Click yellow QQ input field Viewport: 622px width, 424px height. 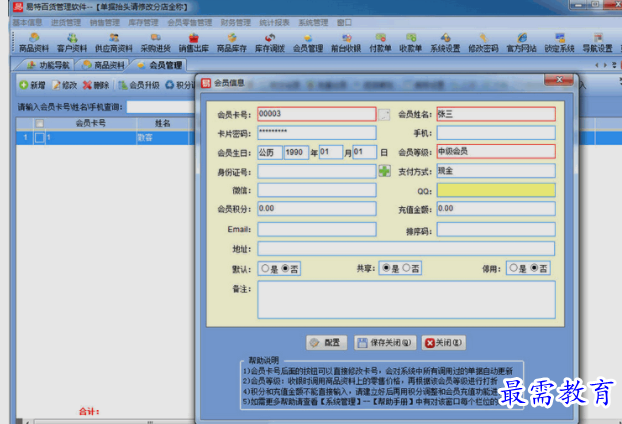pyautogui.click(x=496, y=190)
